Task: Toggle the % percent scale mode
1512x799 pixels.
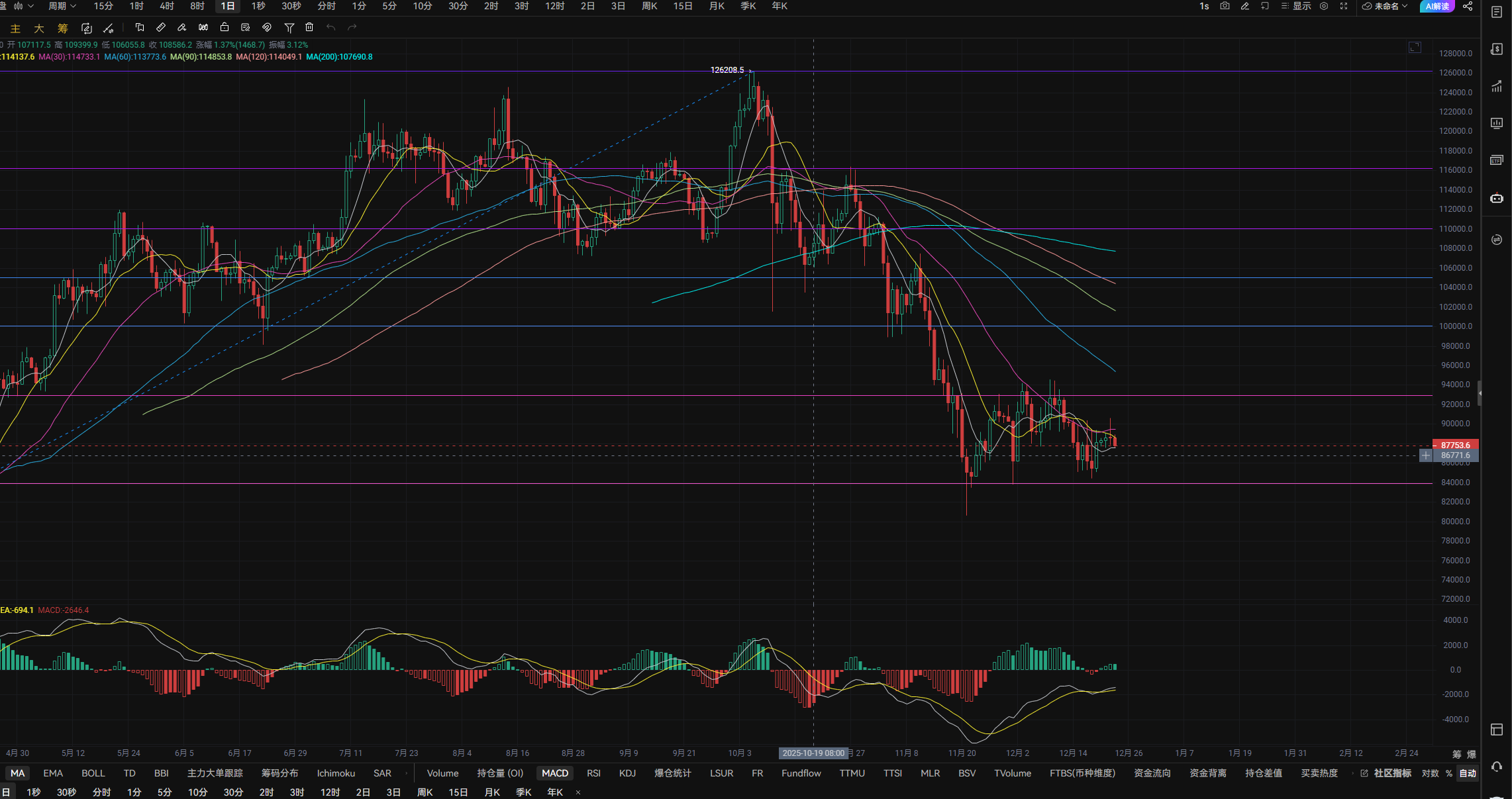Action: tap(1449, 773)
